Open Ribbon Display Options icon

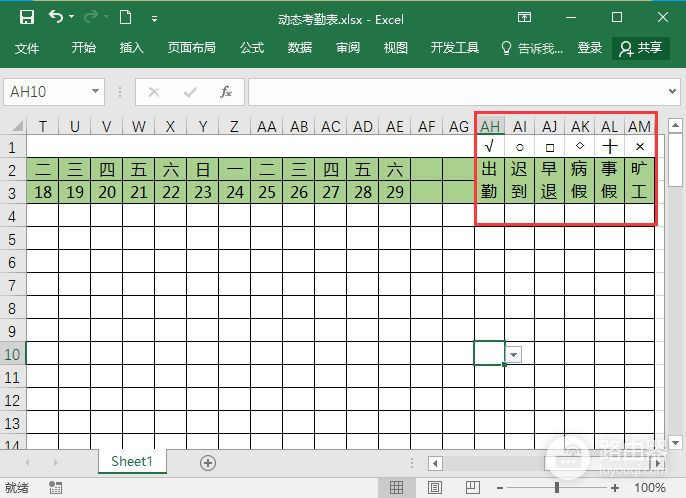click(x=524, y=17)
